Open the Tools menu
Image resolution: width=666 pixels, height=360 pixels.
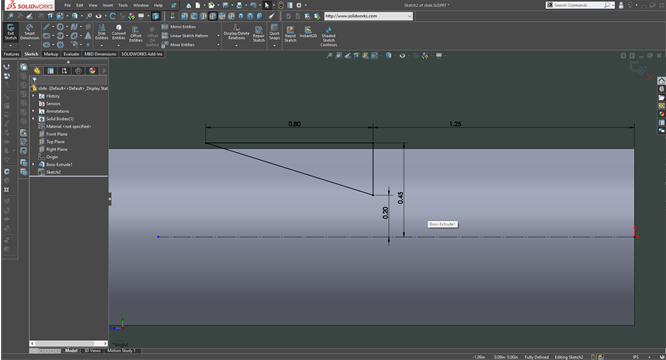[x=123, y=6]
